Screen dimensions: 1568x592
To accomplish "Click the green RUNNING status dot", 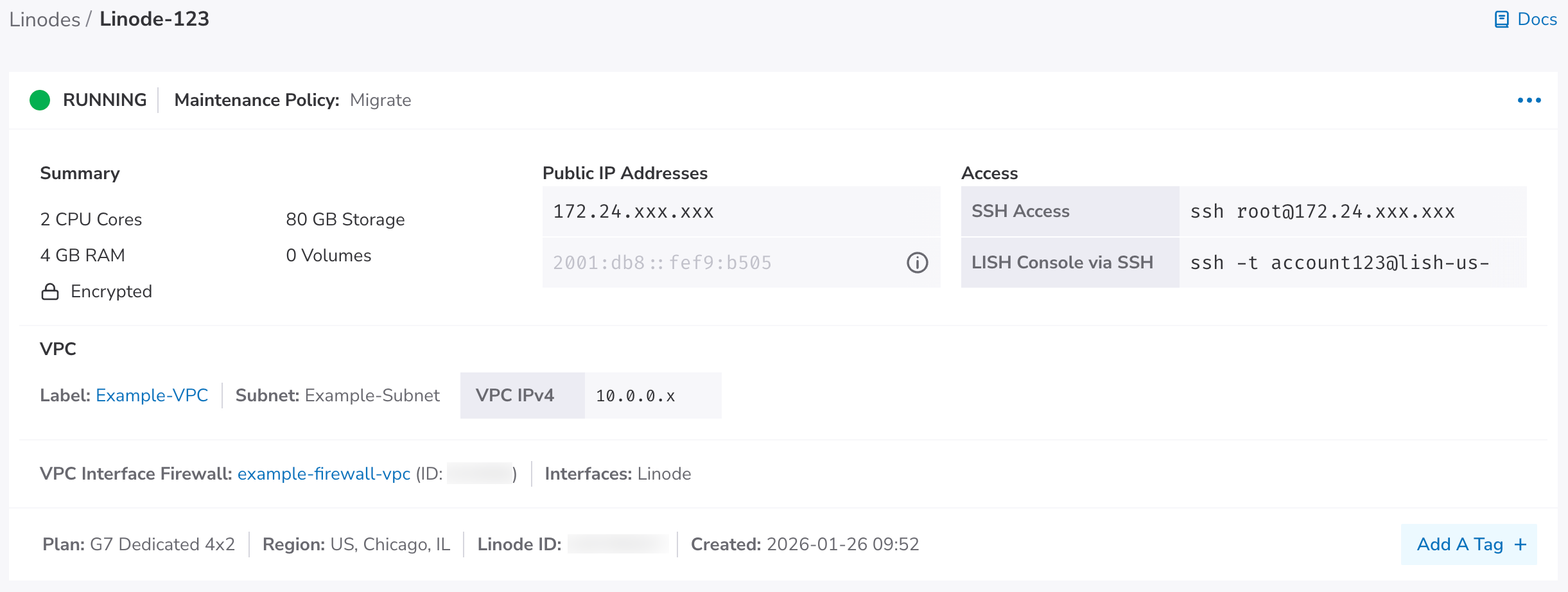I will (x=40, y=100).
